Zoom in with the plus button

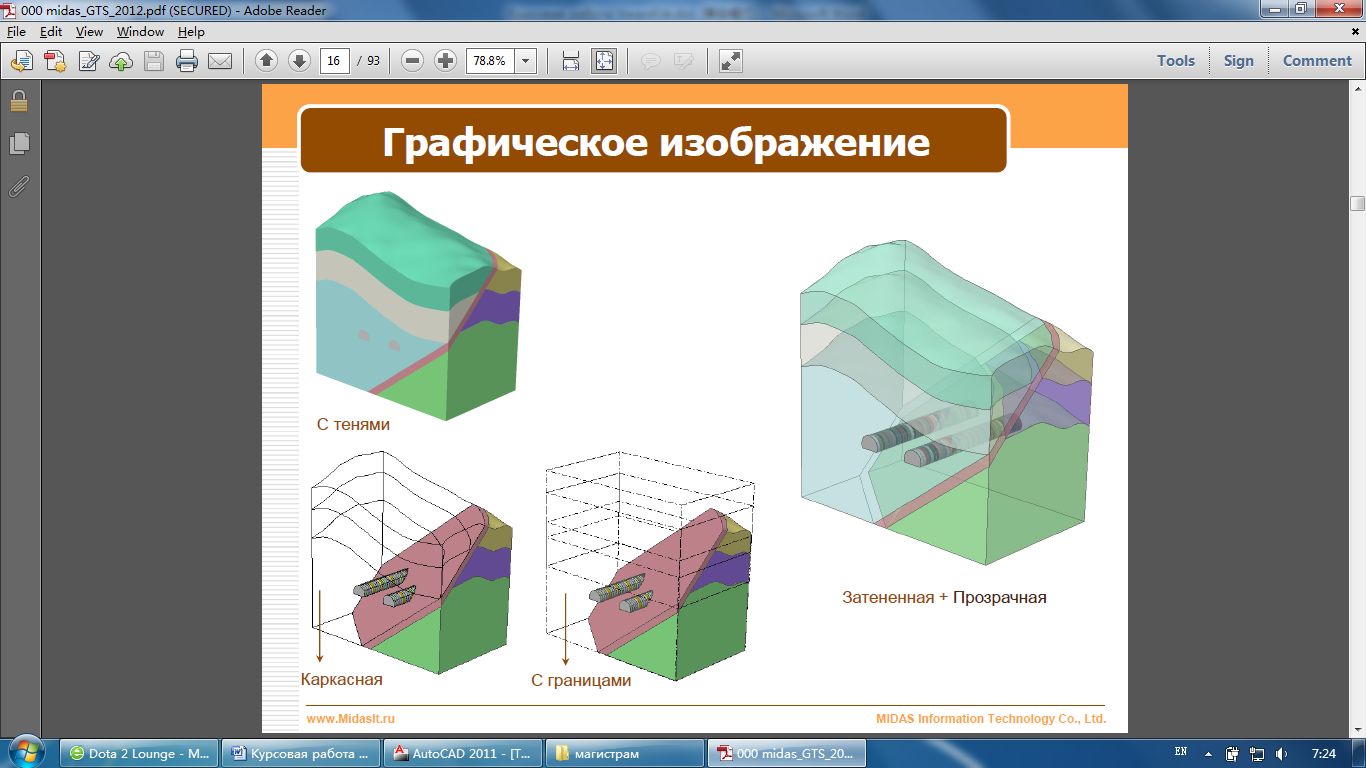446,61
